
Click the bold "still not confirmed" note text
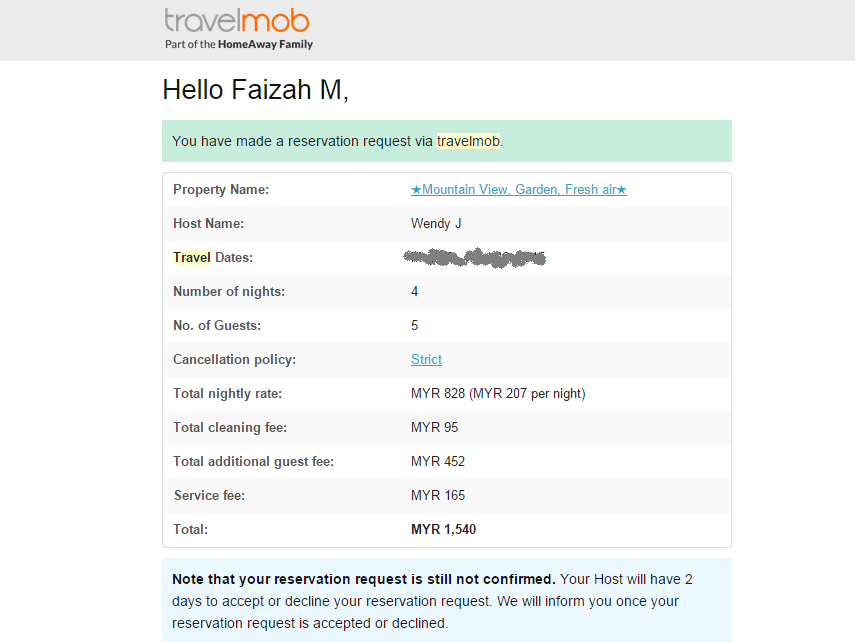click(x=363, y=579)
